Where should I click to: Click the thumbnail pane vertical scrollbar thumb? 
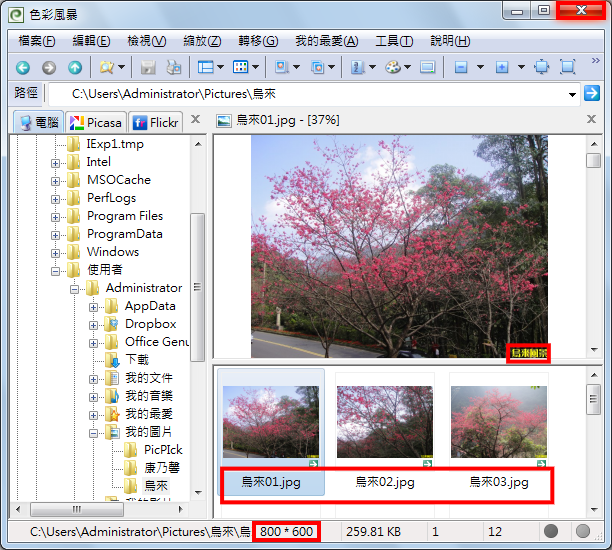(x=594, y=399)
